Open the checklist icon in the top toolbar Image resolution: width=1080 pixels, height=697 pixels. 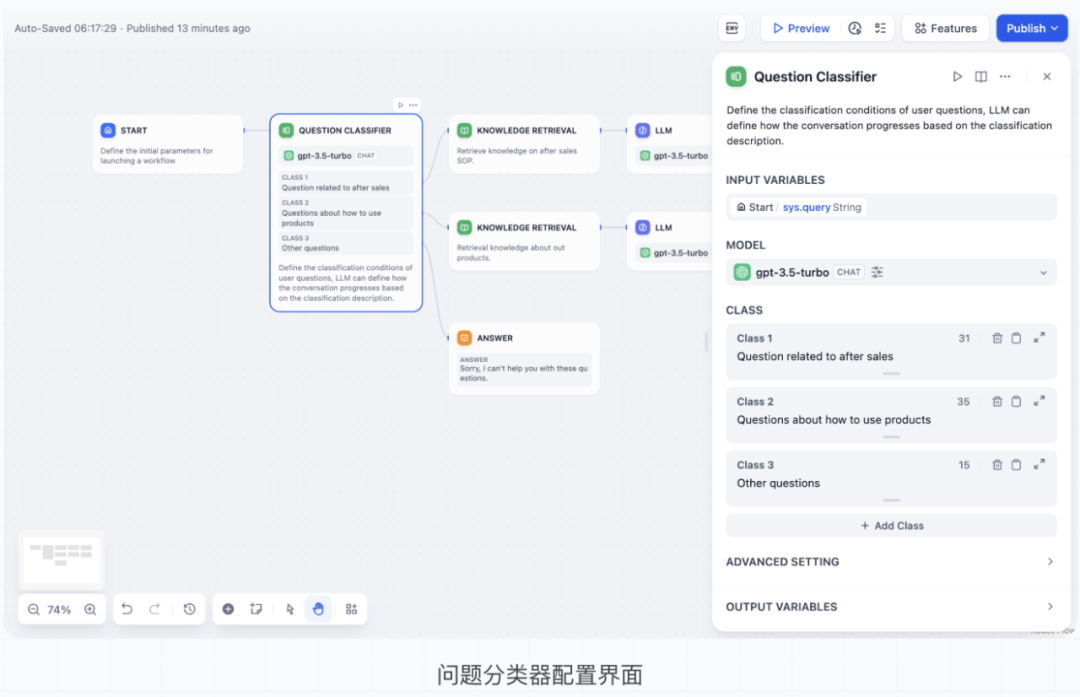coord(880,28)
